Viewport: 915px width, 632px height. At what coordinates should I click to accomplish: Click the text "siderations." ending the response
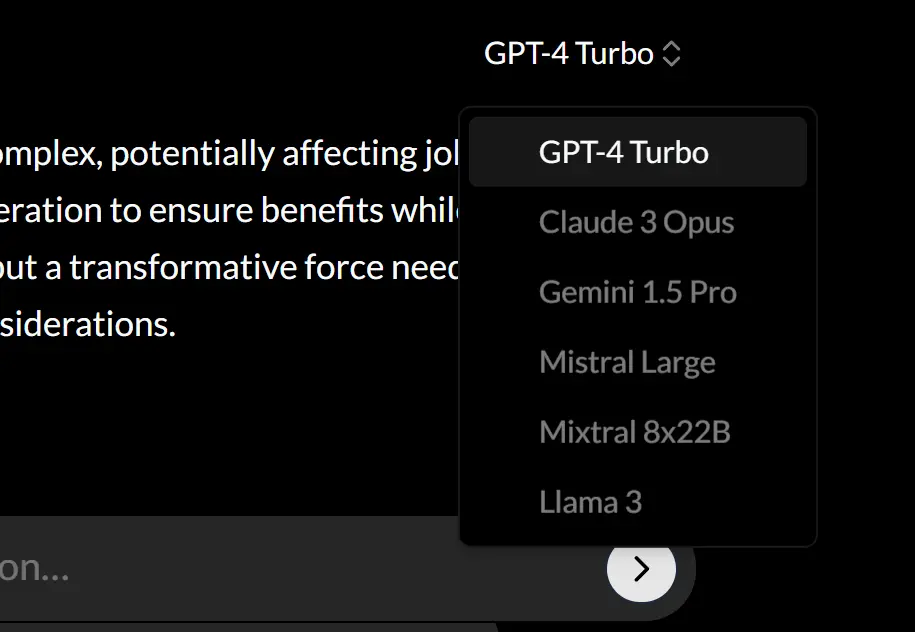pos(88,324)
